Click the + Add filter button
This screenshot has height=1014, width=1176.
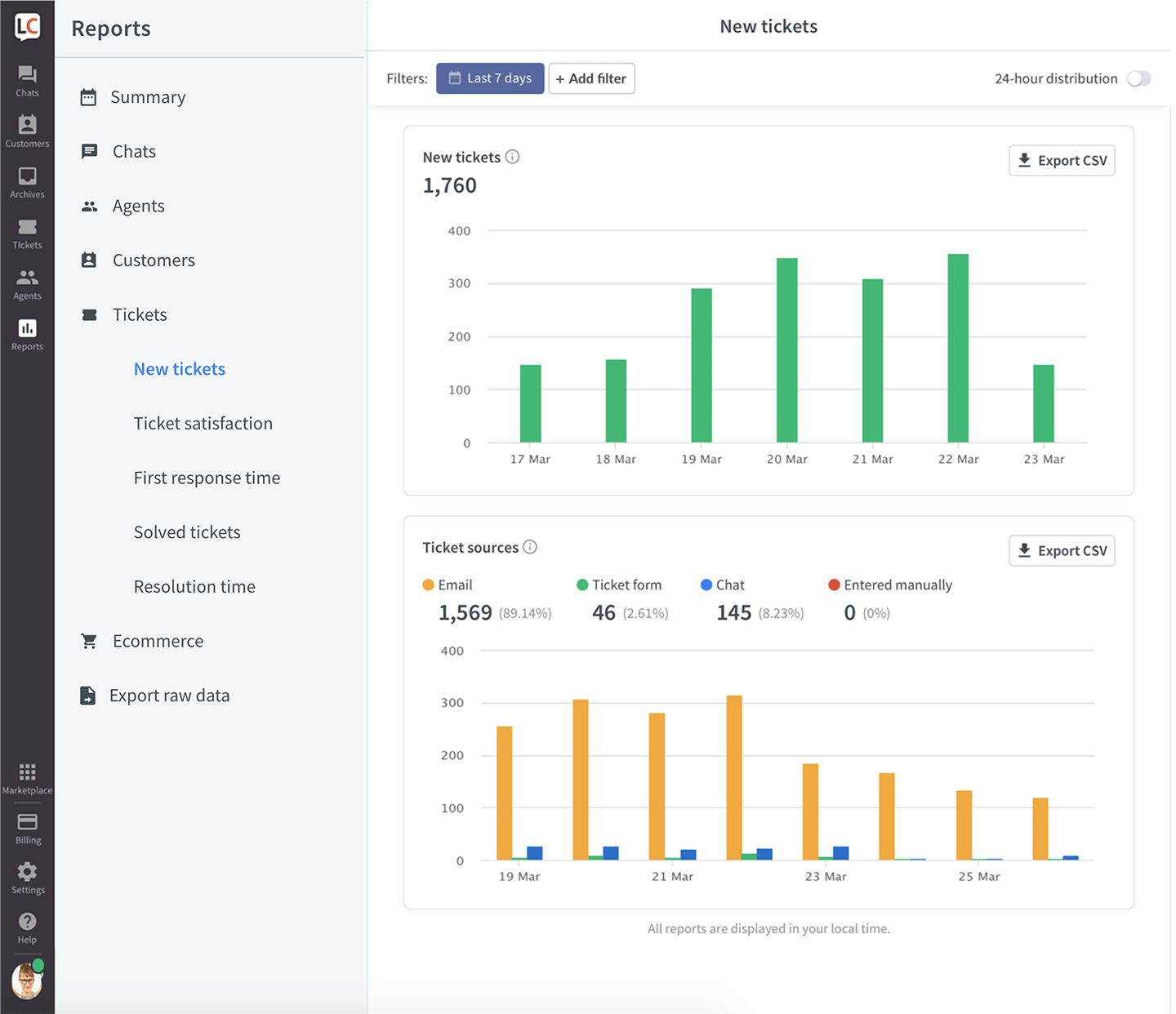point(591,78)
